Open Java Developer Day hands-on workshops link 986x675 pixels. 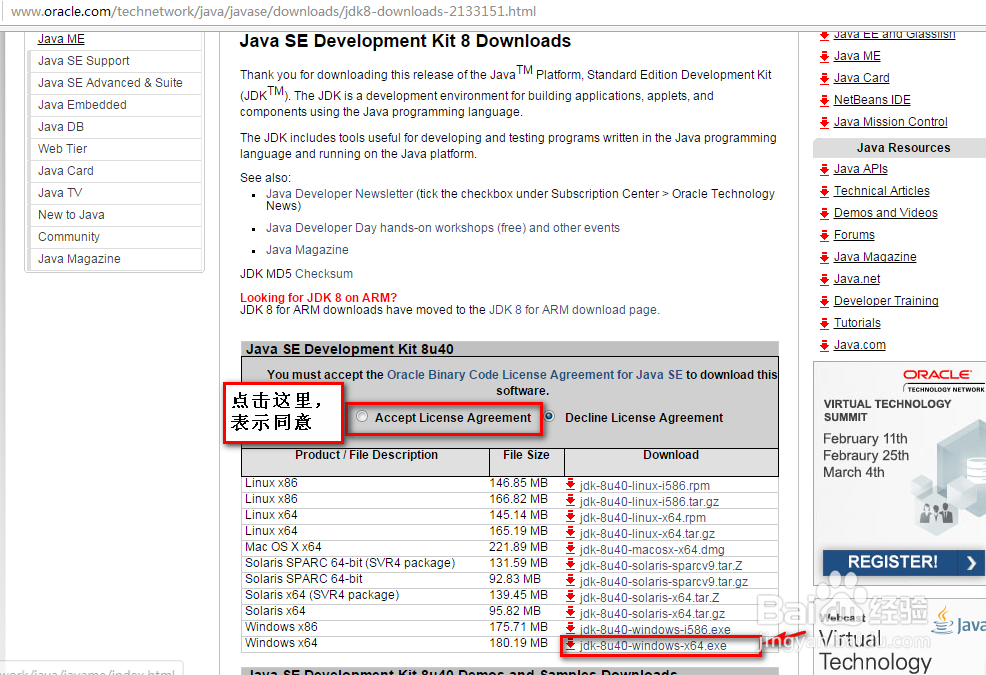click(443, 228)
